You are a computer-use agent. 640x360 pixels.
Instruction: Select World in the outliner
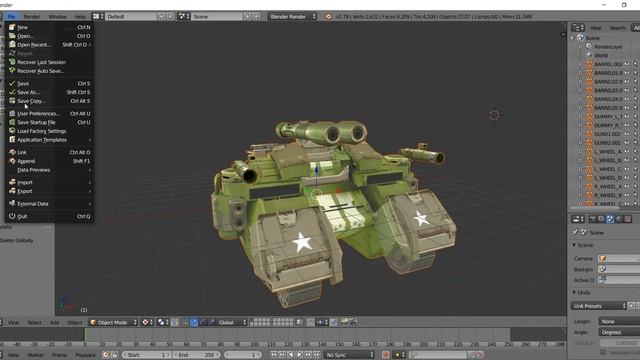click(601, 55)
